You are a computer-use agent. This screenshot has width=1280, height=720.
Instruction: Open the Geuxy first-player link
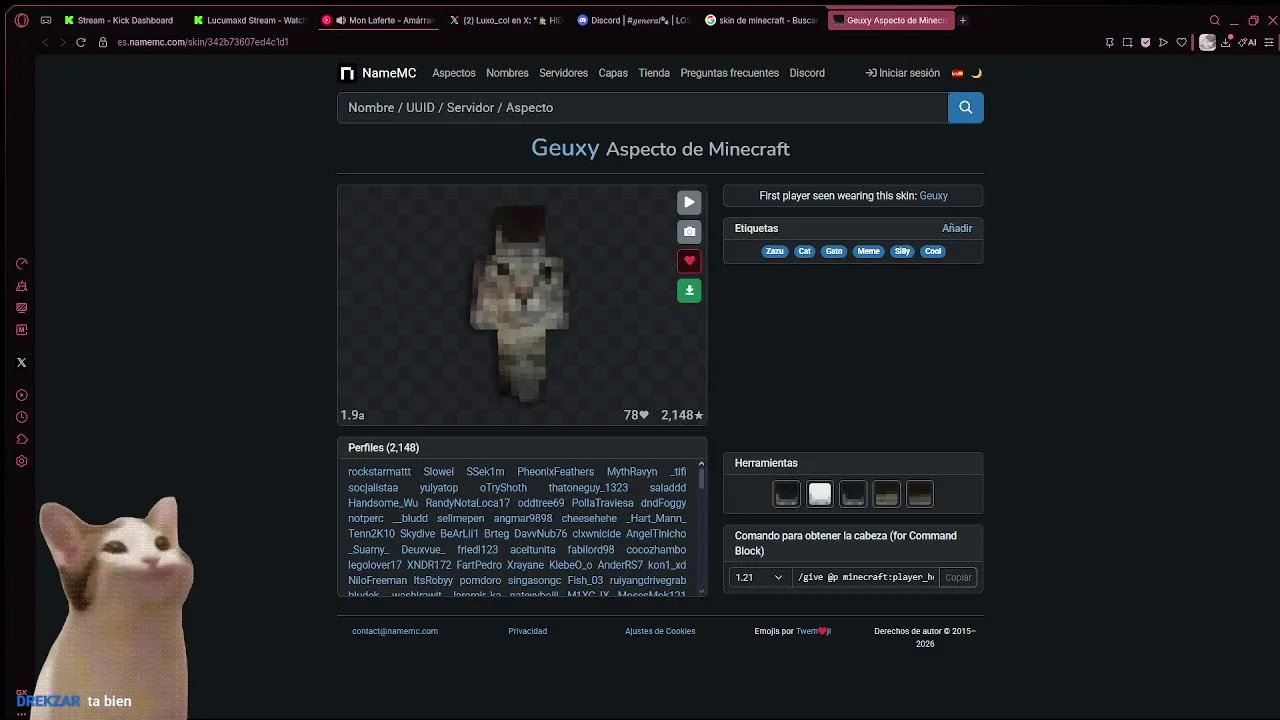(x=933, y=196)
